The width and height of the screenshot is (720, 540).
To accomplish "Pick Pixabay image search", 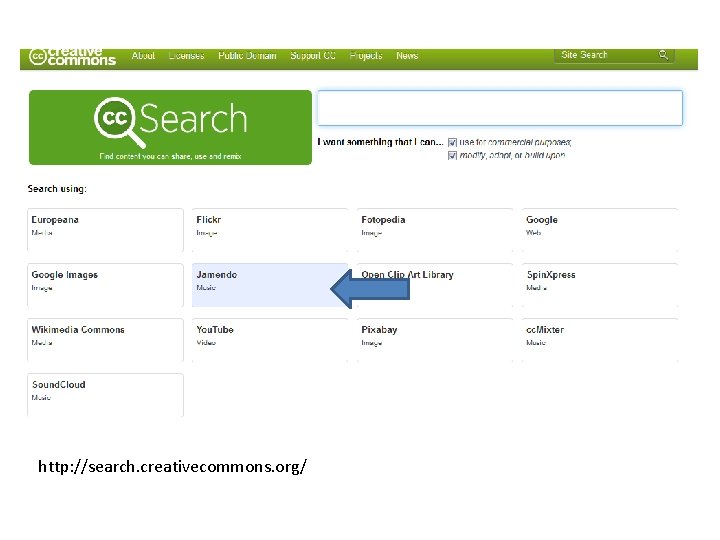I will (435, 340).
